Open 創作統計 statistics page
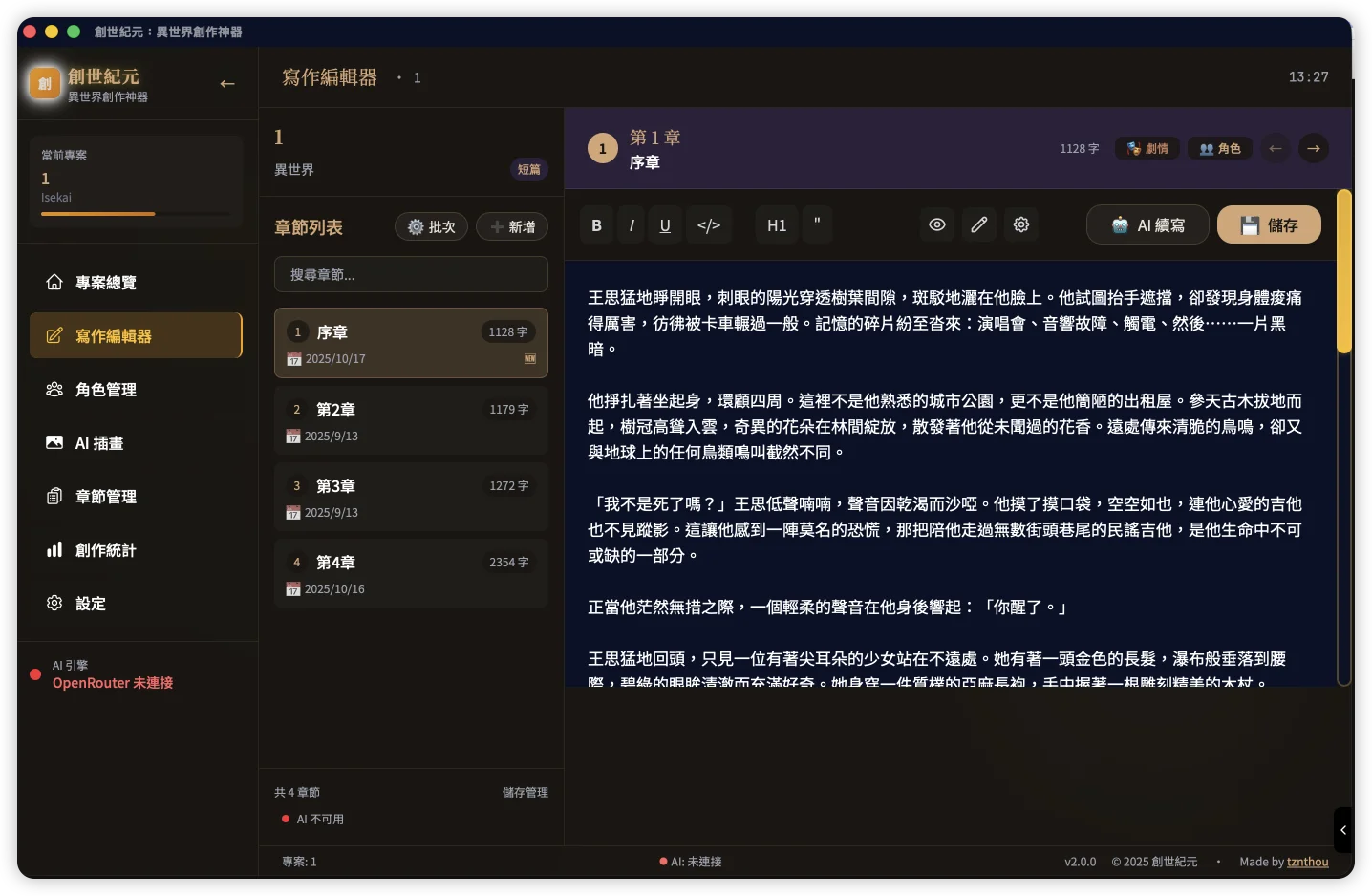The height and width of the screenshot is (896, 1372). [105, 549]
